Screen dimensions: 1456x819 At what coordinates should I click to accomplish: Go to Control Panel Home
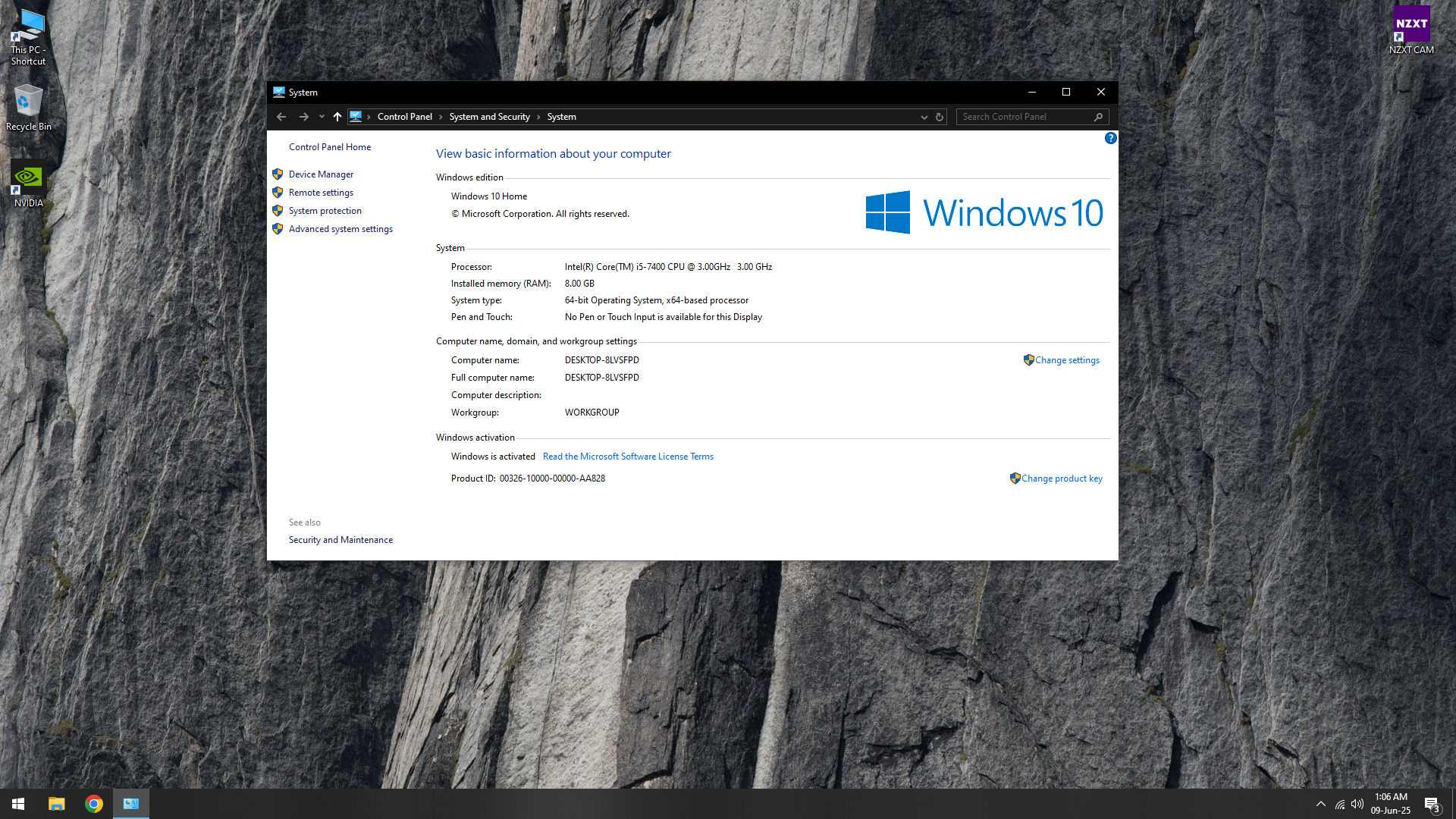click(x=330, y=147)
